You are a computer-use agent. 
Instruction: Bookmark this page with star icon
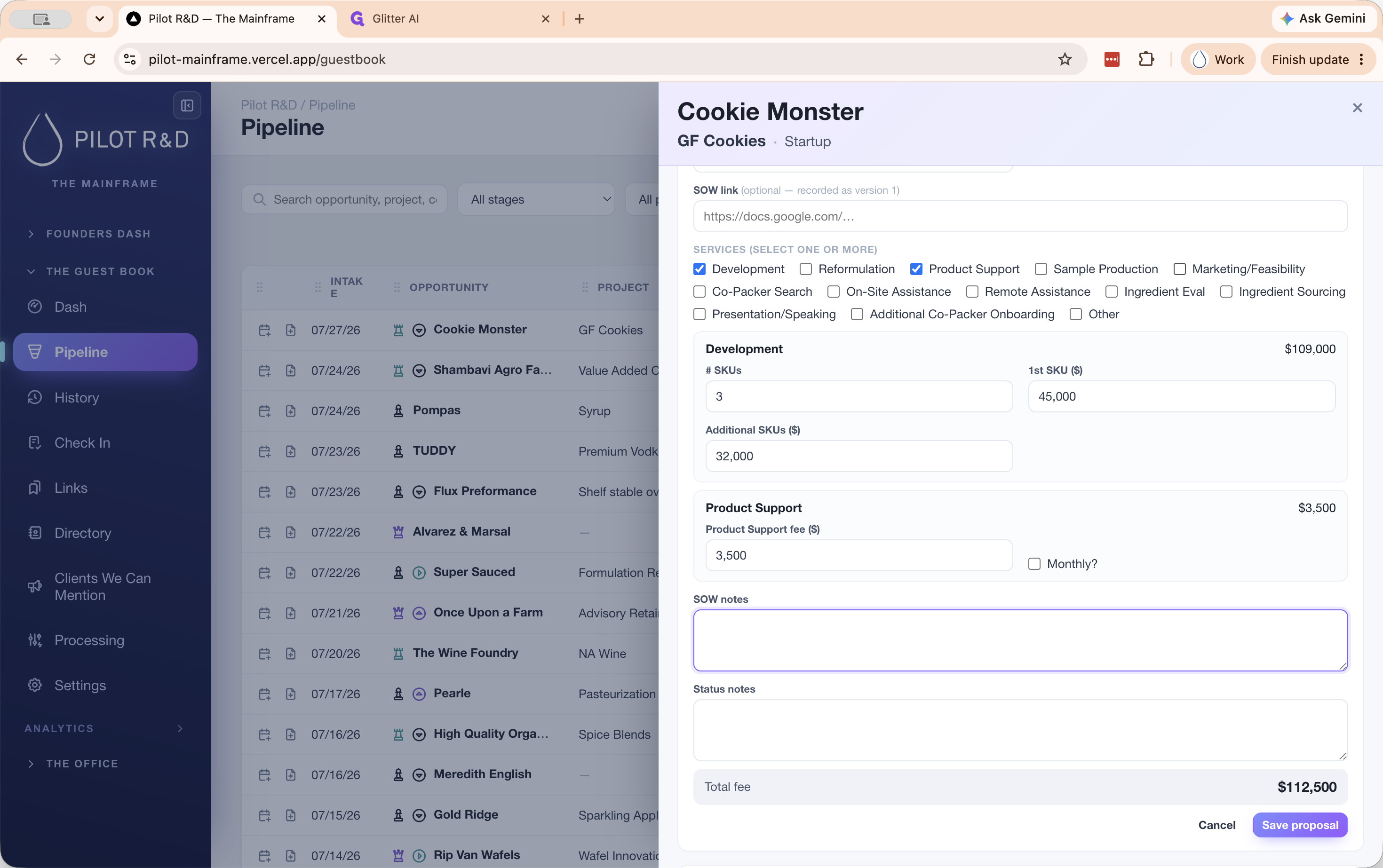pos(1064,59)
